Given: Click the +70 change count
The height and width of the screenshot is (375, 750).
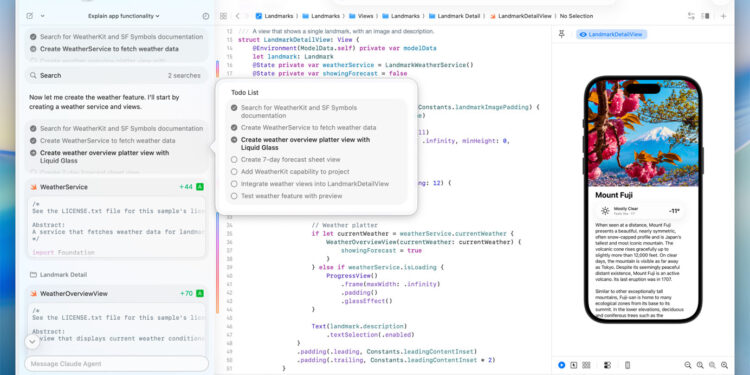Looking at the screenshot, I should pyautogui.click(x=186, y=294).
